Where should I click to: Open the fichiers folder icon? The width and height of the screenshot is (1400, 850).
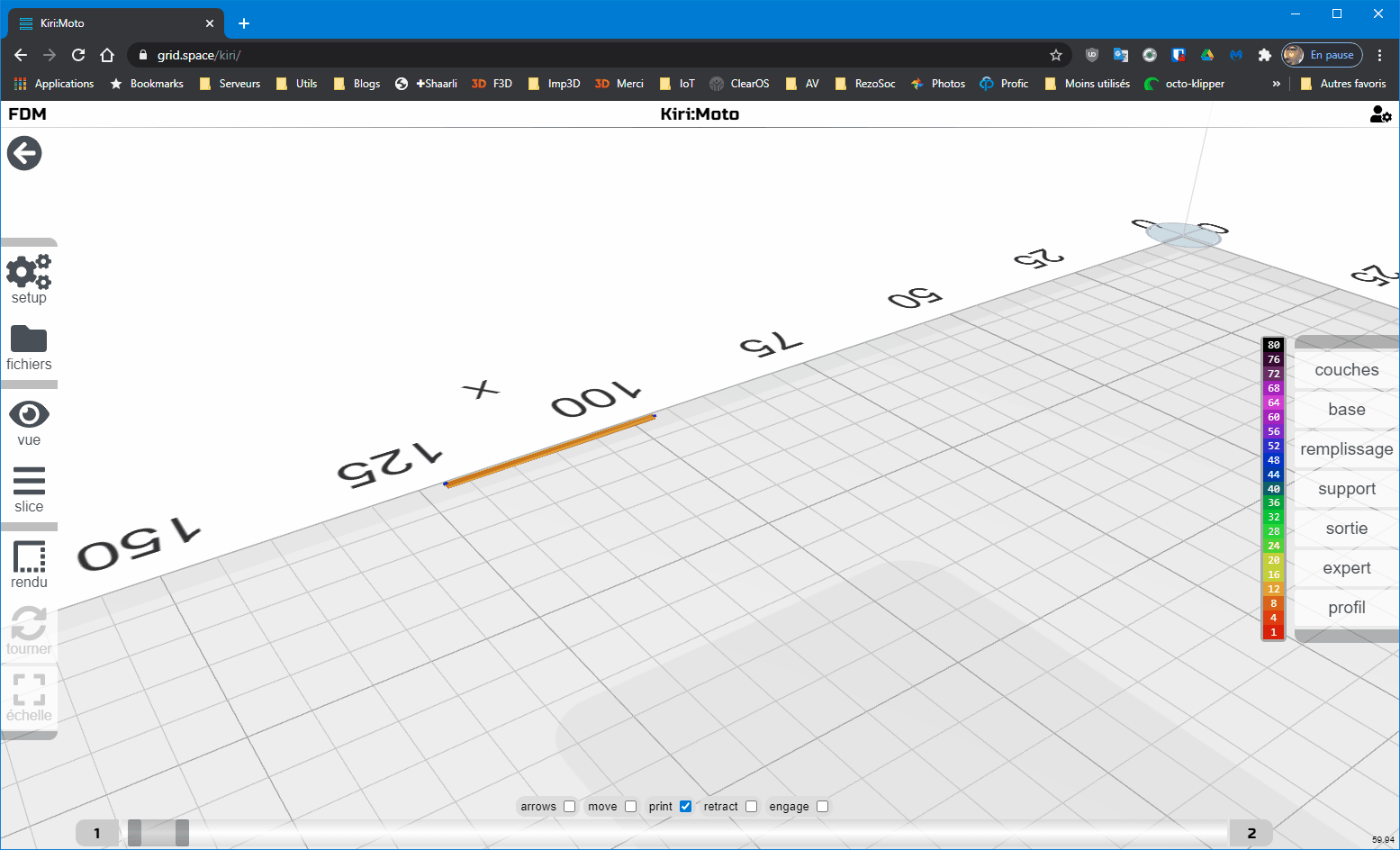click(x=29, y=348)
